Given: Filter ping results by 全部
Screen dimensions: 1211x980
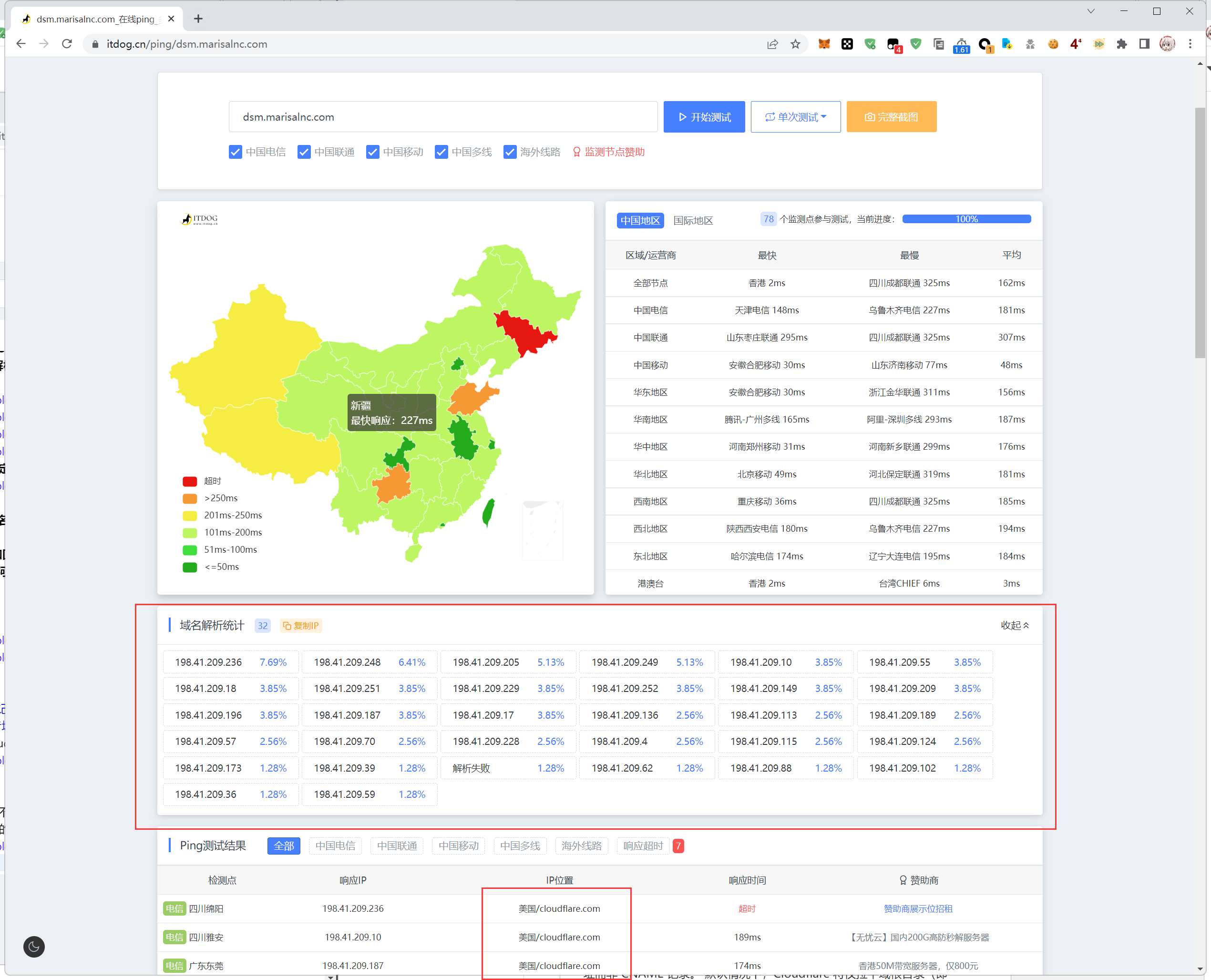Looking at the screenshot, I should 284,846.
